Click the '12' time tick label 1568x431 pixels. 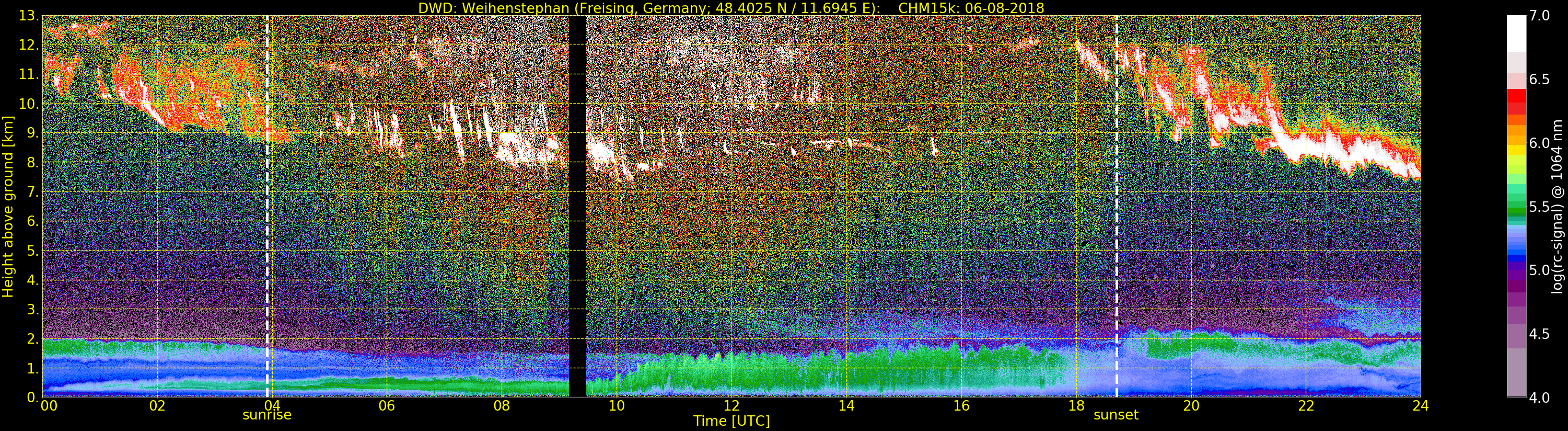pos(731,406)
